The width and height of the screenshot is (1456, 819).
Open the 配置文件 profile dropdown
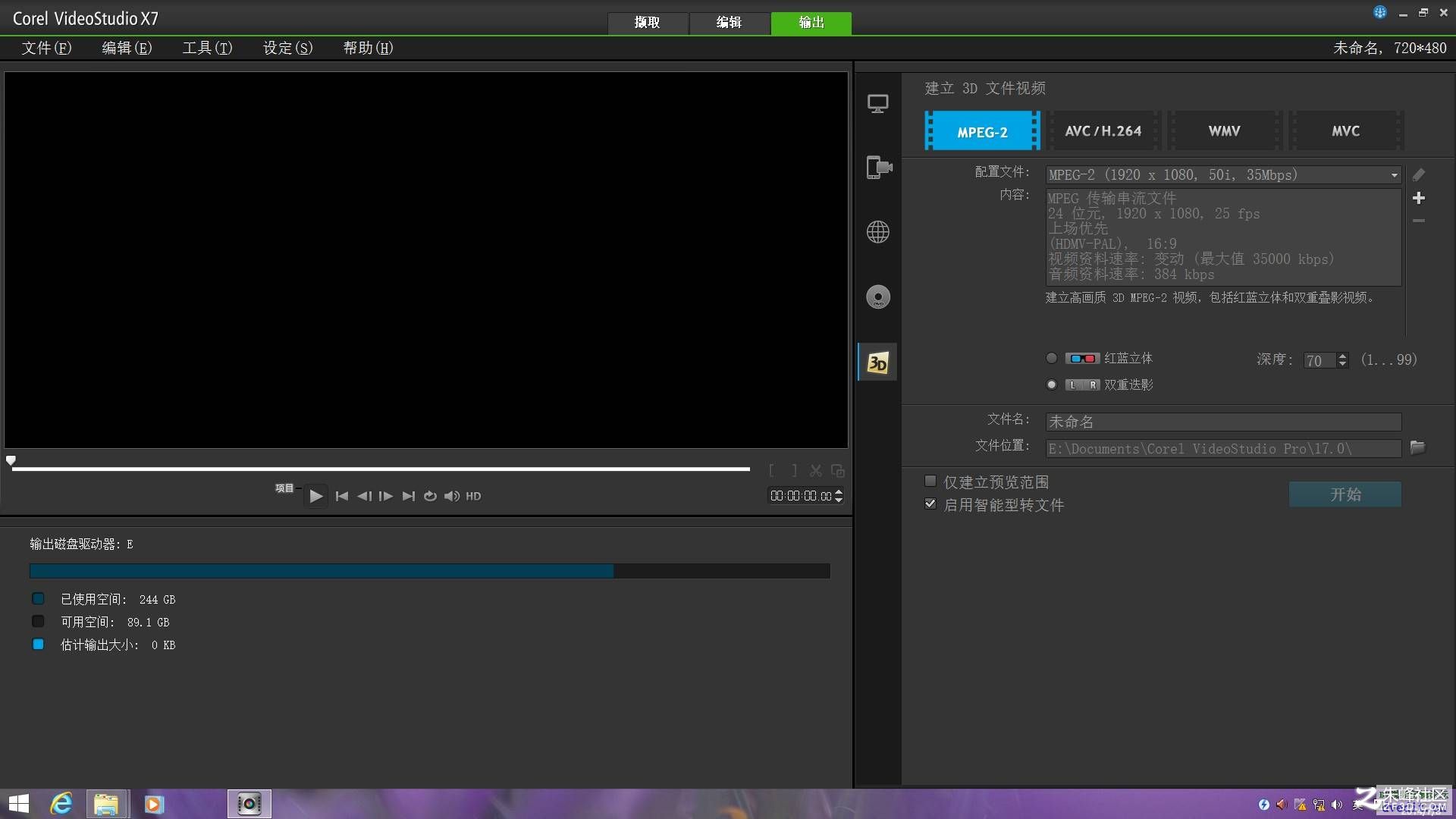tap(1223, 175)
